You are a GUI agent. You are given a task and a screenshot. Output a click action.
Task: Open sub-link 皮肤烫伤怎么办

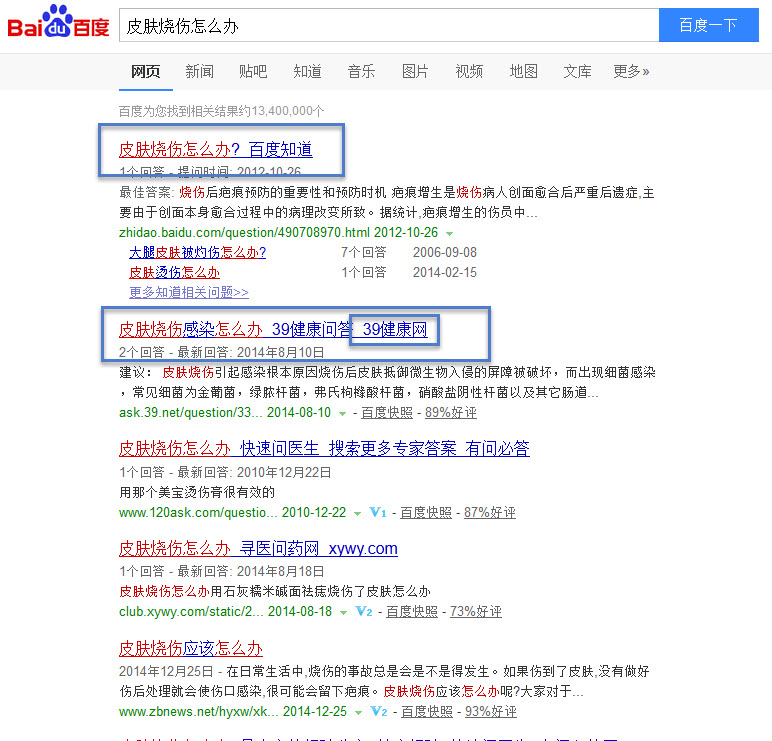(x=174, y=272)
